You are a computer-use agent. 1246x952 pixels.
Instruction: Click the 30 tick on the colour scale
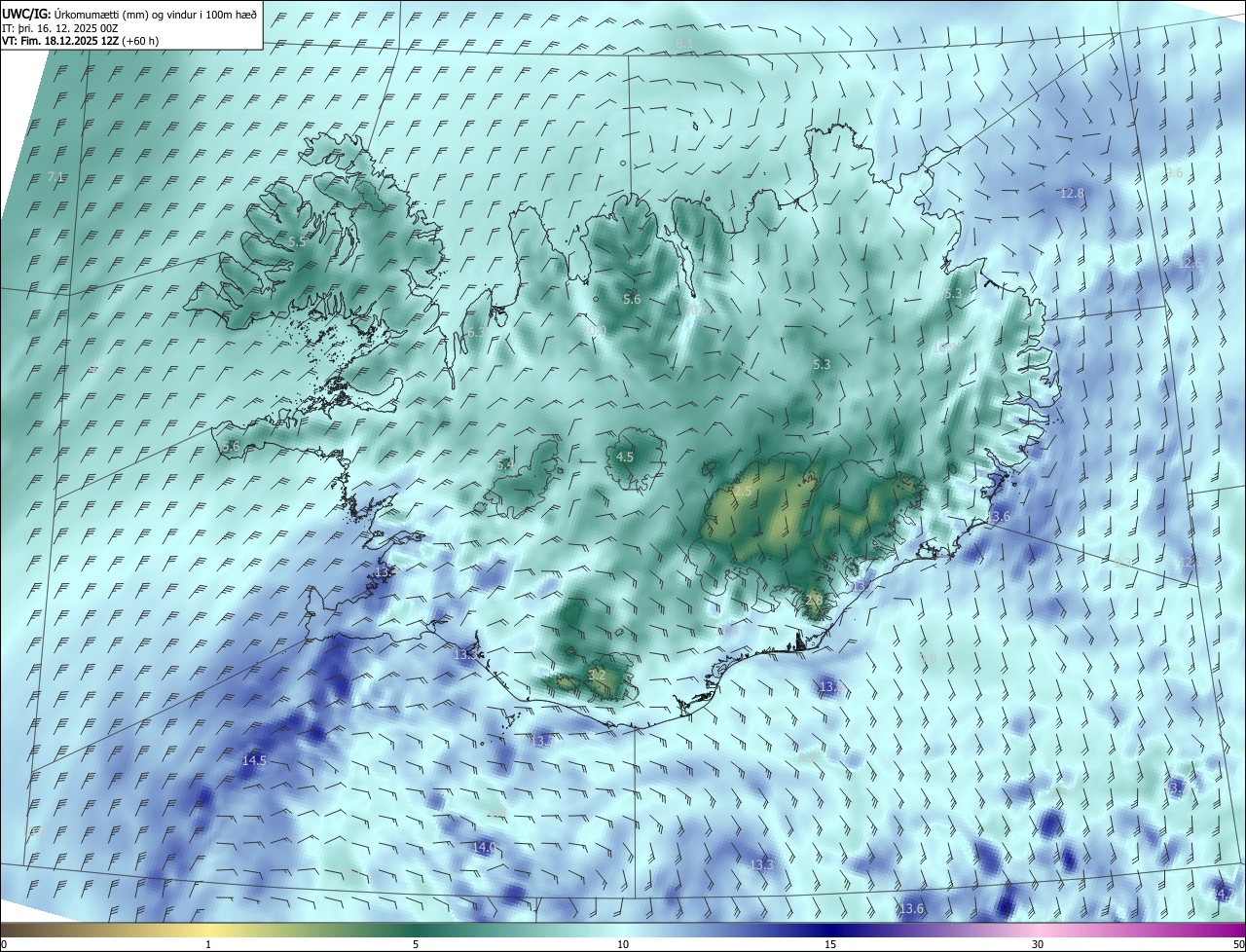click(1038, 944)
